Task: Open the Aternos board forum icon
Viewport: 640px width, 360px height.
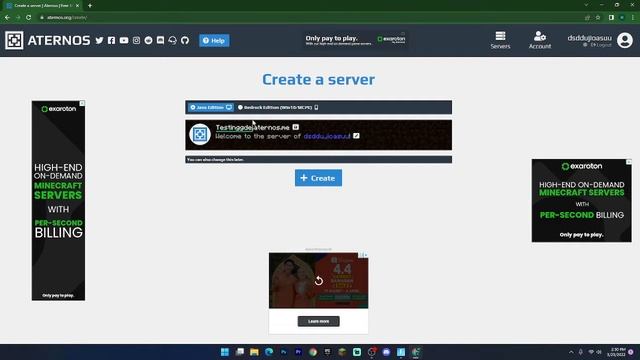Action: coord(160,40)
